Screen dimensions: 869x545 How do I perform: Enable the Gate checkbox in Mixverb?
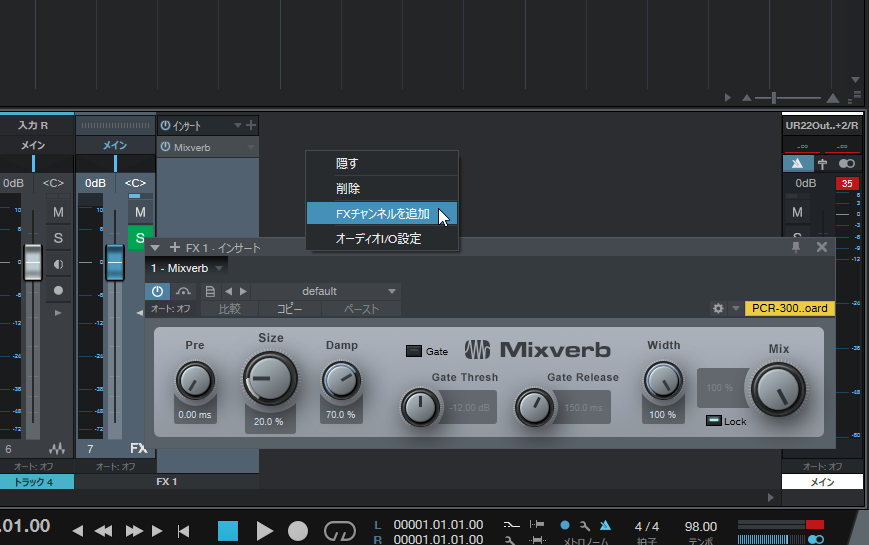pyautogui.click(x=413, y=351)
